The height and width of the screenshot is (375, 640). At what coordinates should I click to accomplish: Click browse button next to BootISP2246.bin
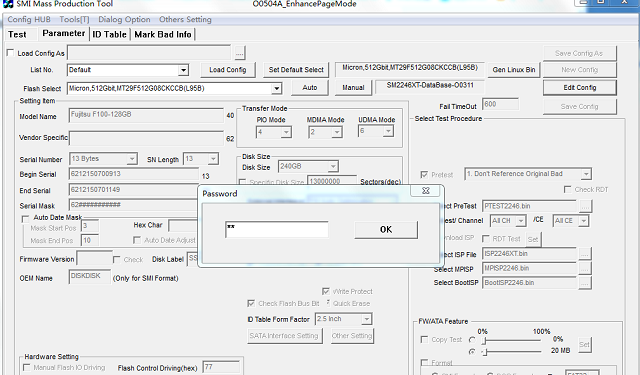(x=585, y=283)
